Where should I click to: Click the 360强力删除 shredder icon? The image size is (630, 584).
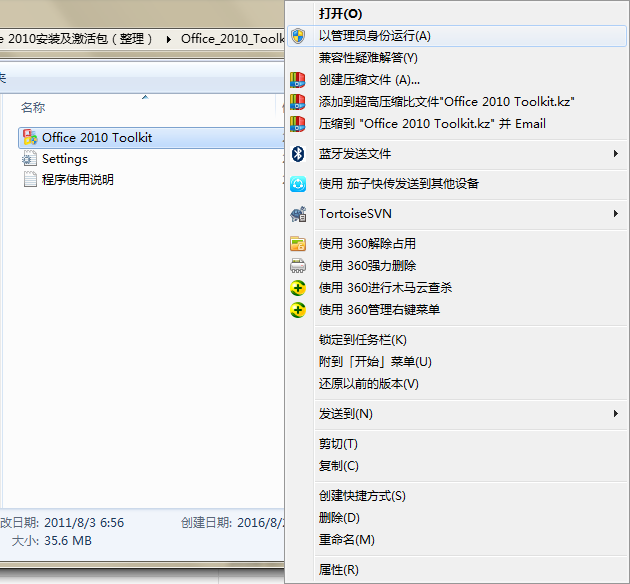click(298, 266)
